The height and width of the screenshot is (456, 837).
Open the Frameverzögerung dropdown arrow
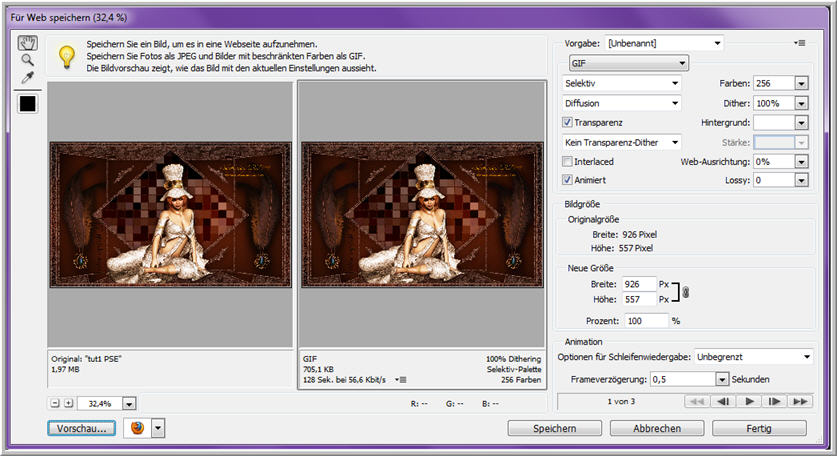722,379
